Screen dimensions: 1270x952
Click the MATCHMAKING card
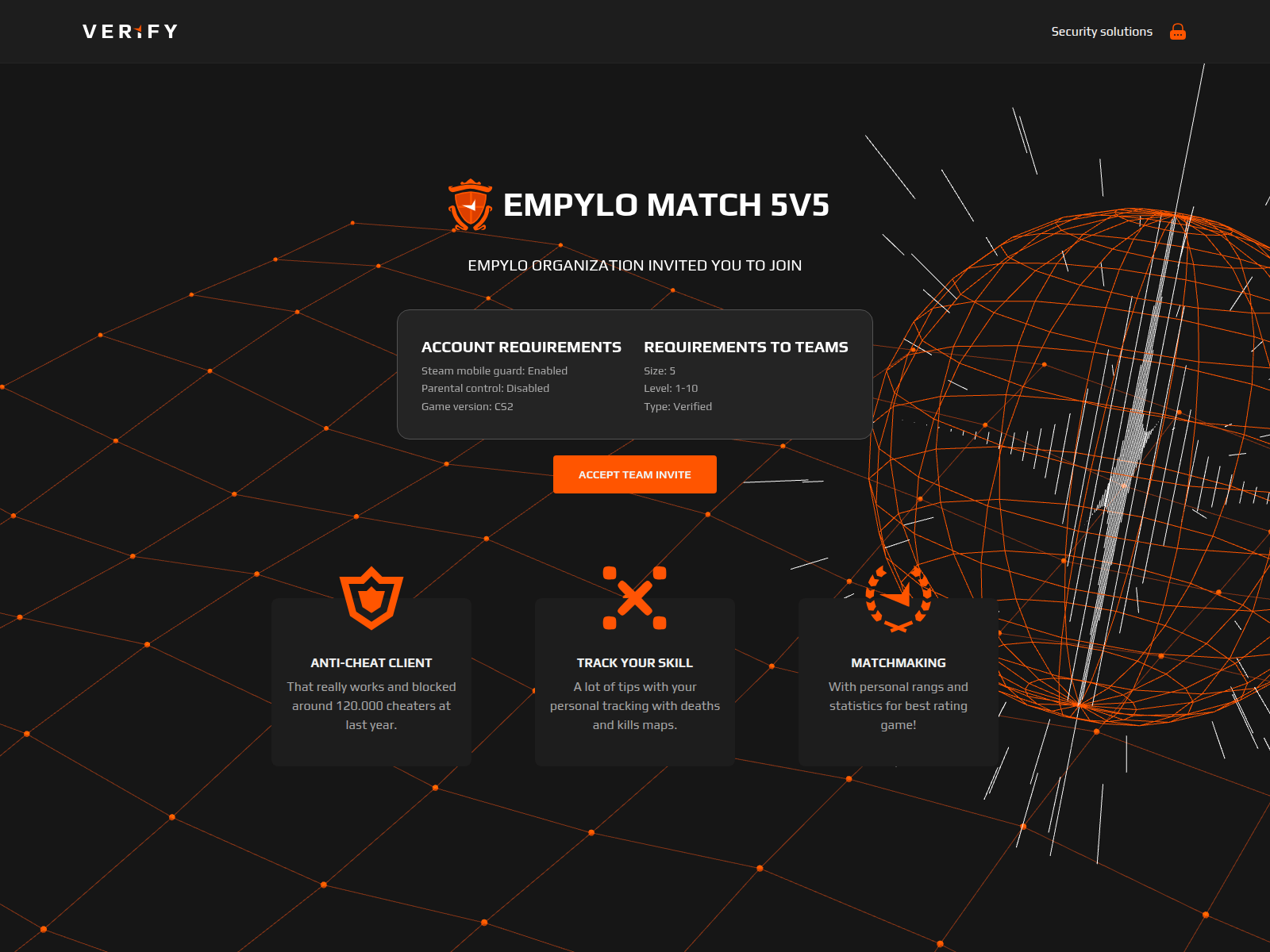point(899,681)
